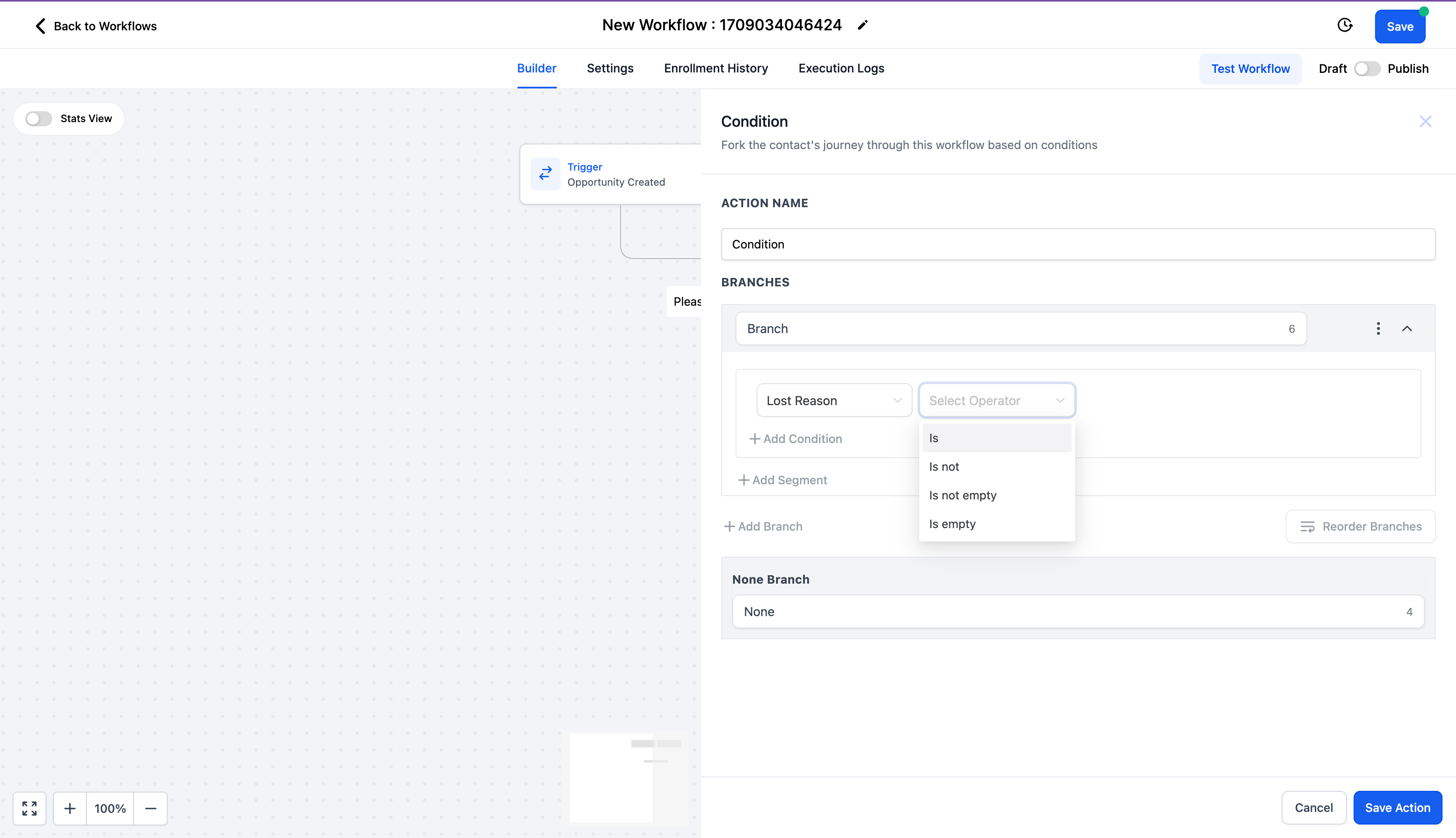Click Add Branch link
Viewport: 1456px width, 838px height.
coord(763,526)
